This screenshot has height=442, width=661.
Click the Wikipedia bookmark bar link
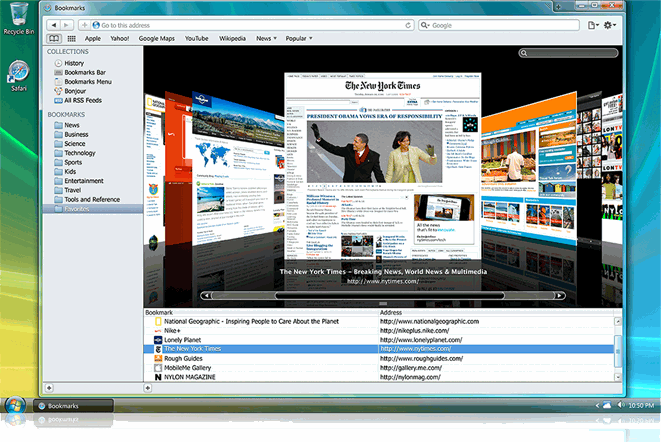coord(232,38)
